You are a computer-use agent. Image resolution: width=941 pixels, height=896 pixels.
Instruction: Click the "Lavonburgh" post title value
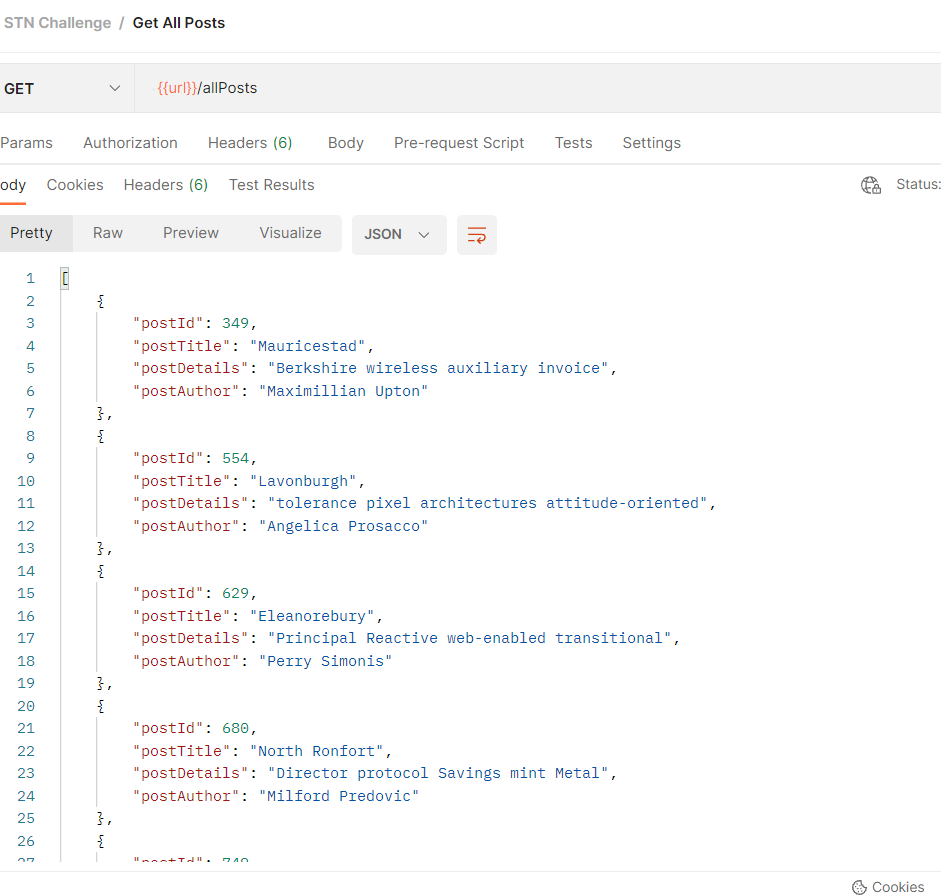303,481
